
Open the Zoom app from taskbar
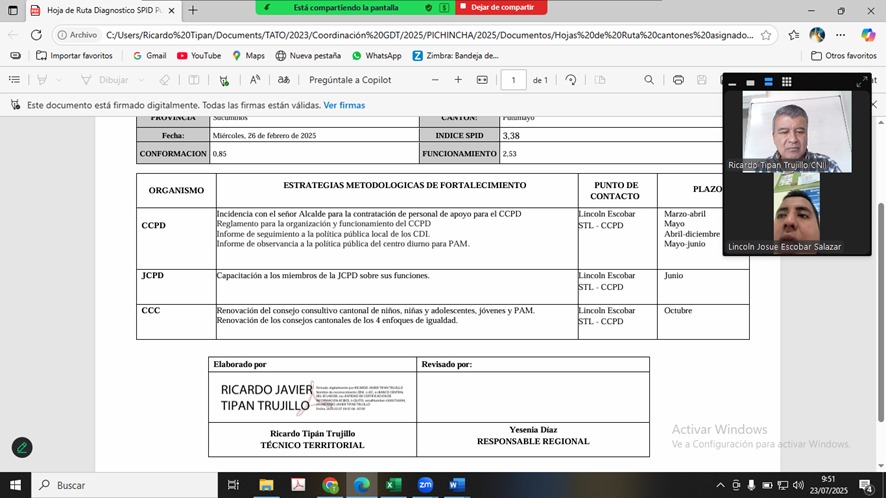[425, 485]
